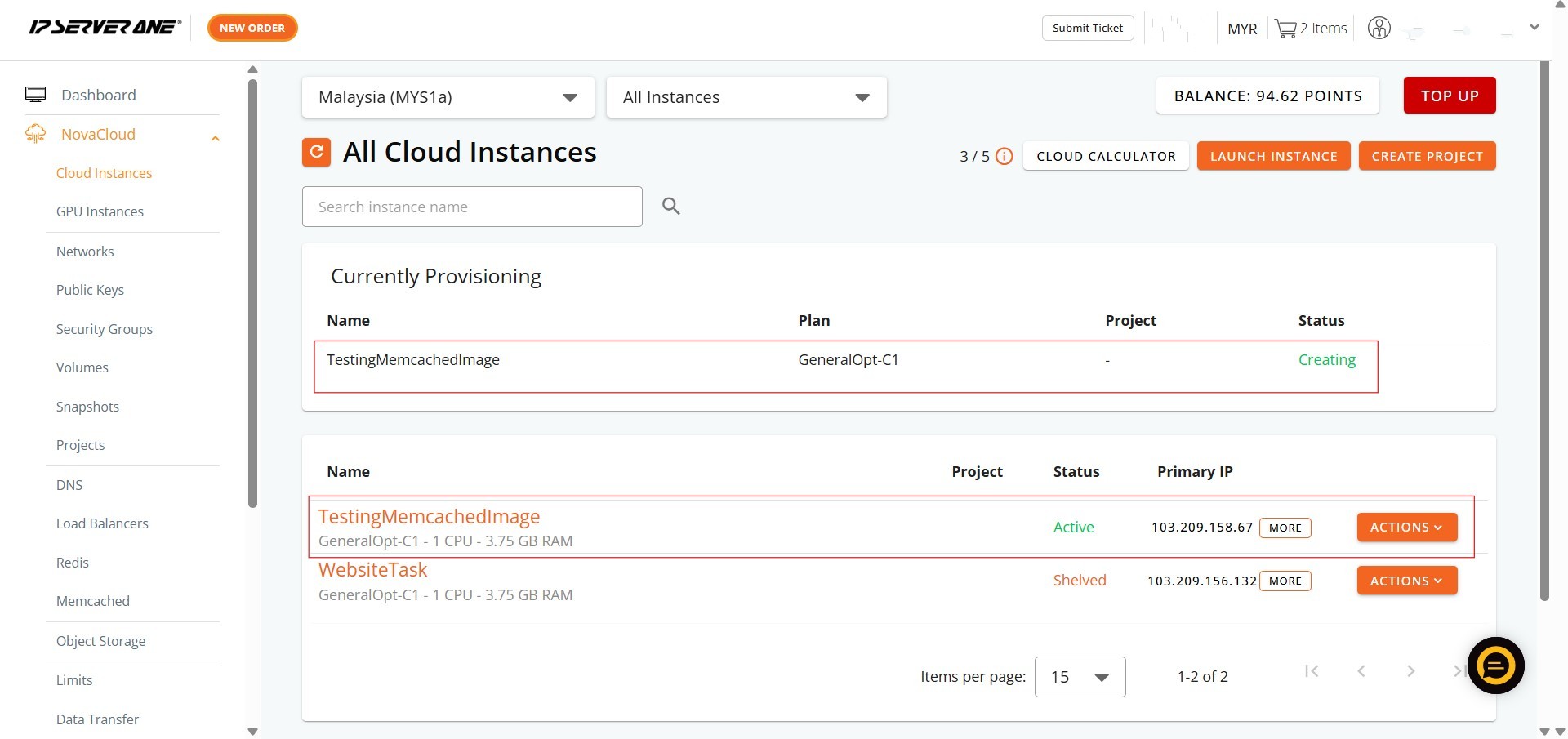Image resolution: width=1568 pixels, height=739 pixels.
Task: Click the user account avatar icon
Action: tap(1379, 29)
